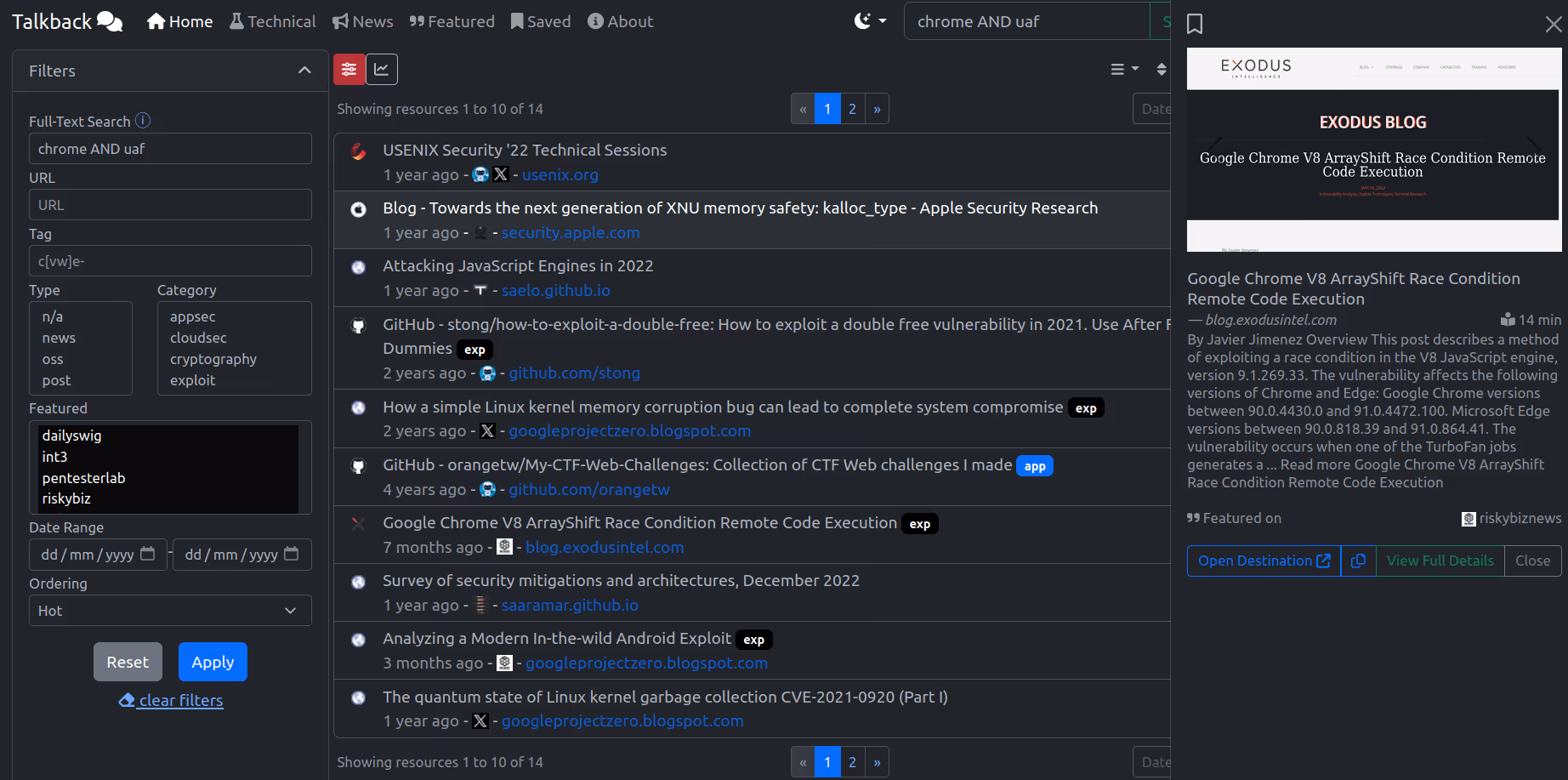1568x780 pixels.
Task: Select 'appsec' in Category list
Action: click(193, 316)
